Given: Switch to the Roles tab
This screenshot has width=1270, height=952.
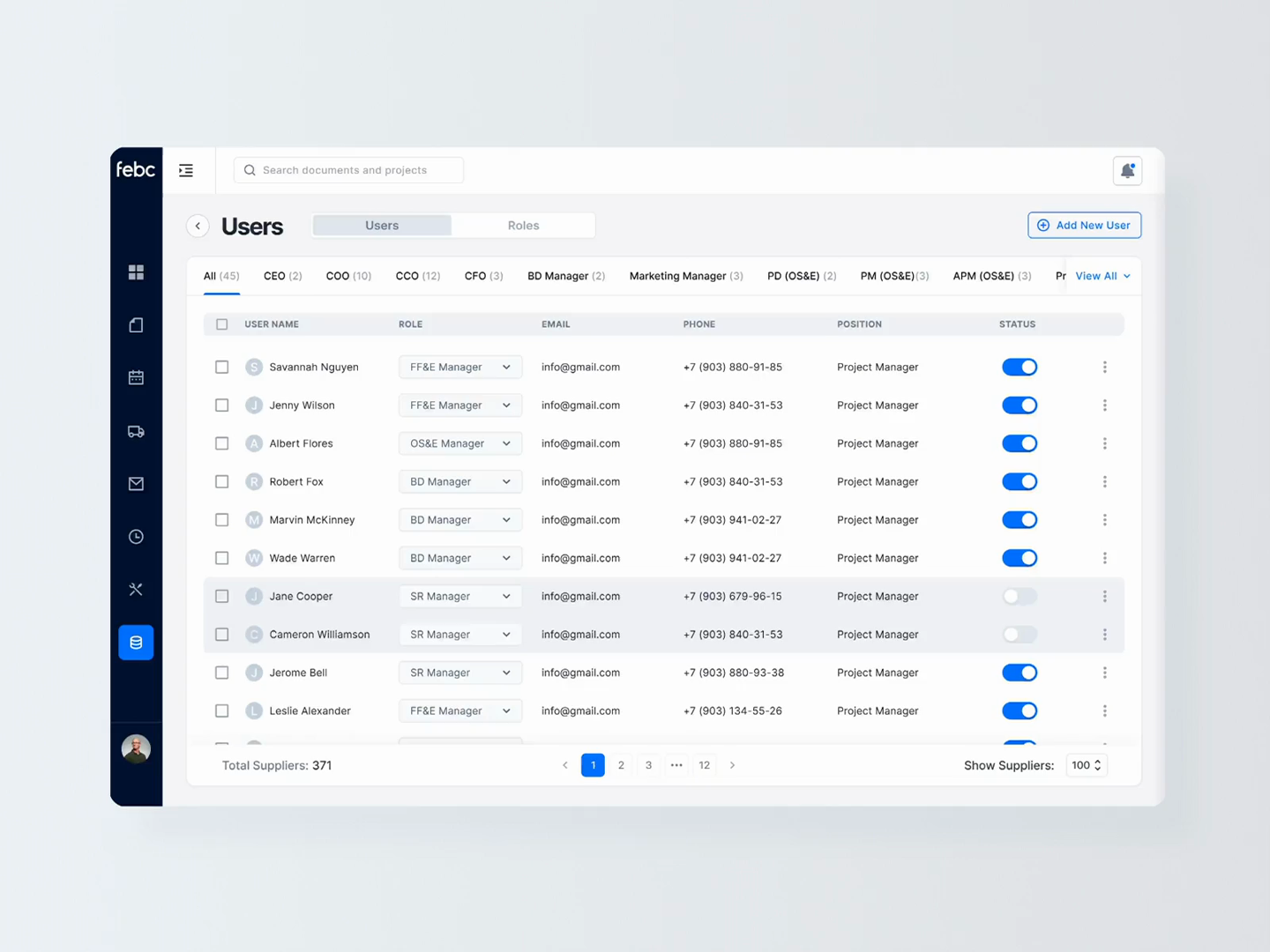Looking at the screenshot, I should coord(523,225).
